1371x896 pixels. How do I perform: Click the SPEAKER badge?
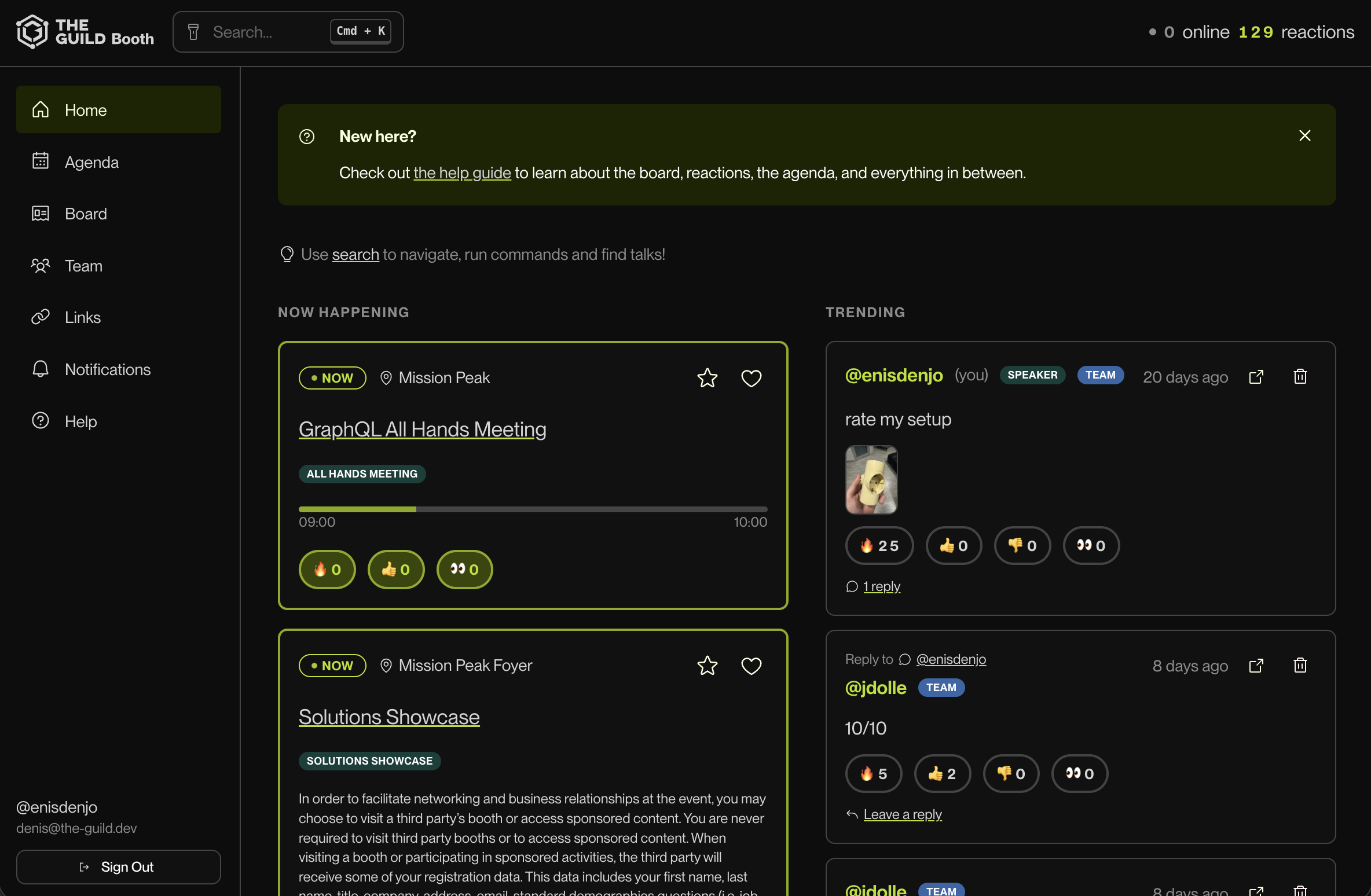click(1032, 375)
